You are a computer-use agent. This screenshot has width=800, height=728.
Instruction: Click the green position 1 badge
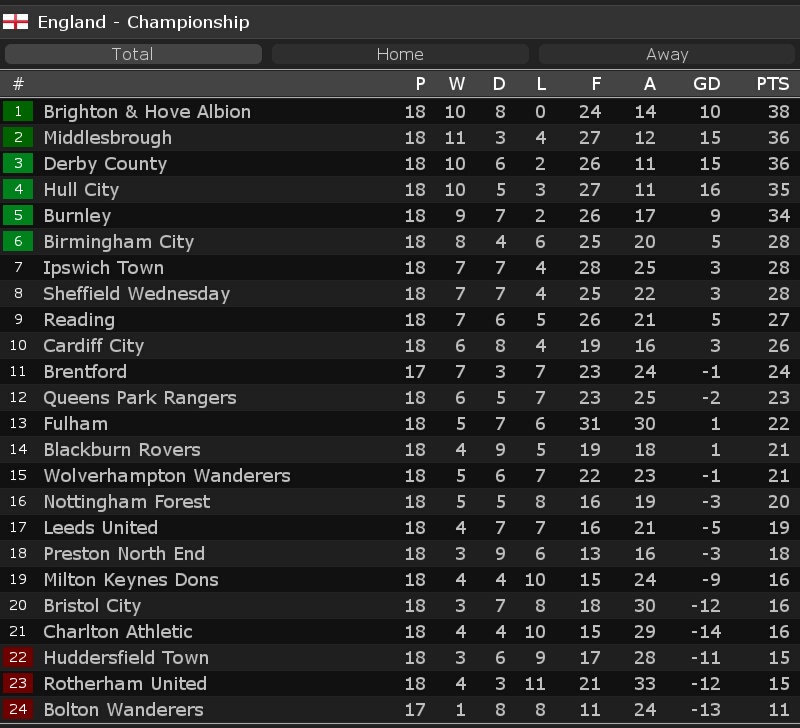18,111
